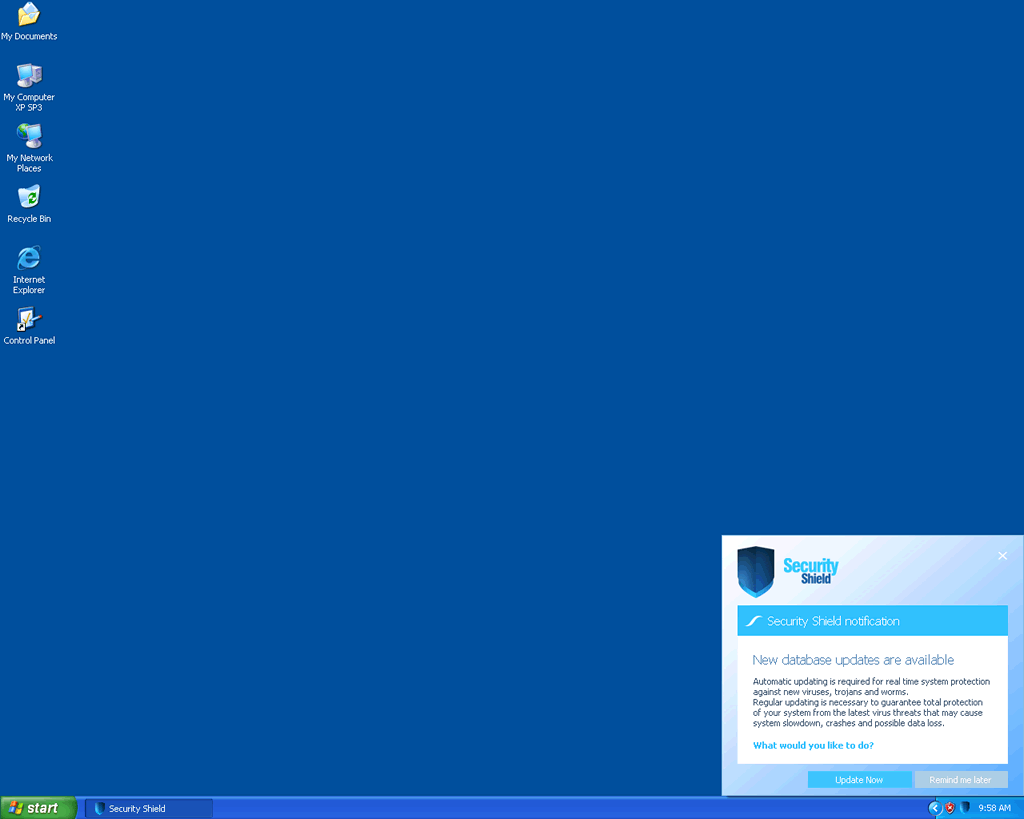Click the Security Shield logo in the popup

coord(788,572)
